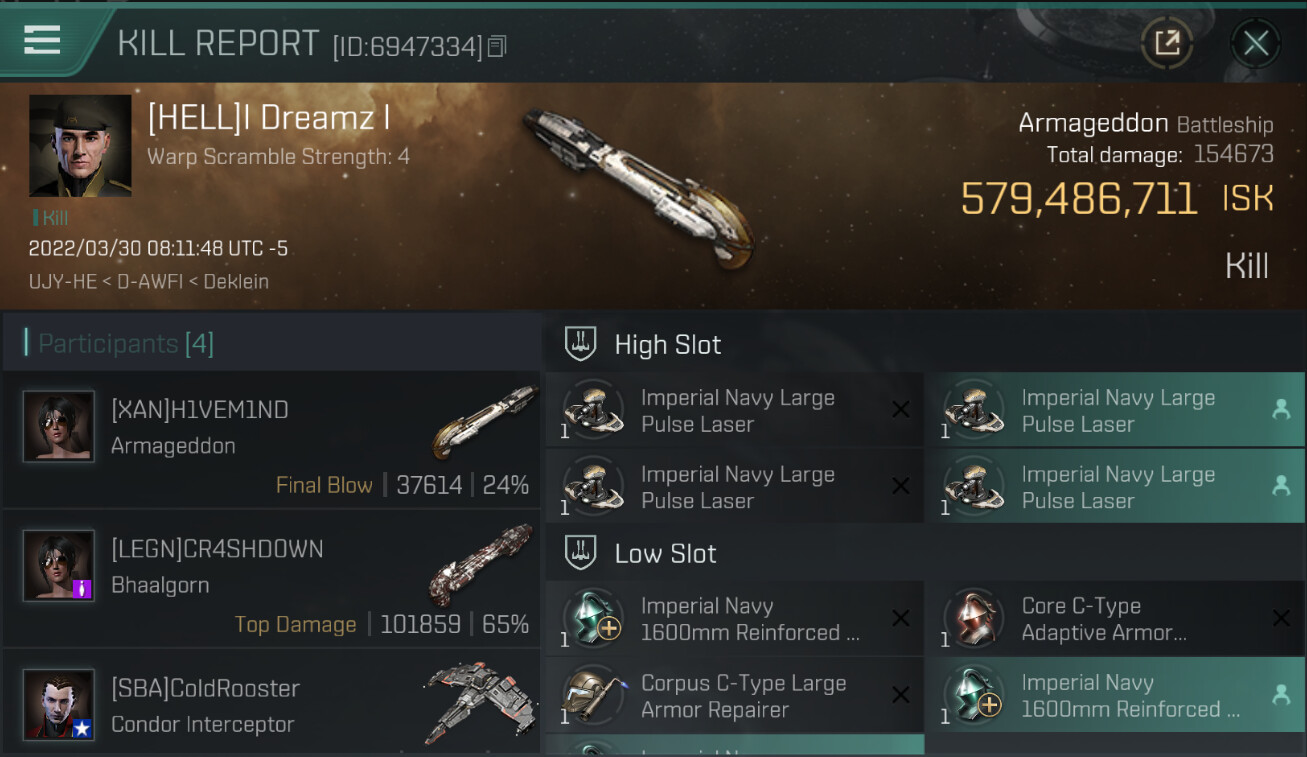Image resolution: width=1307 pixels, height=757 pixels.
Task: View the destroyed Armageddon ship image
Action: [636, 187]
